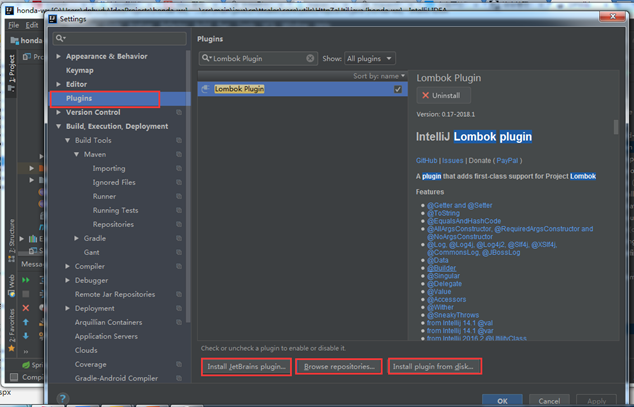Screen dimensions: 634x407
Task: Click the plugin search magnifier icon
Action: (x=206, y=58)
